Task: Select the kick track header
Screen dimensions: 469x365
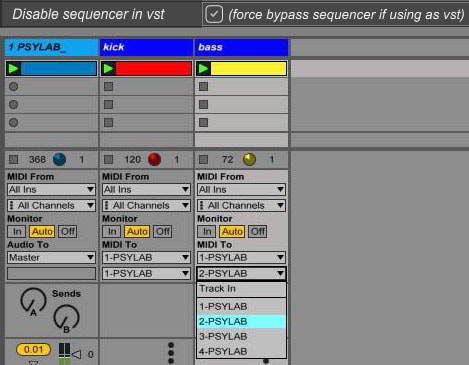Action: [146, 47]
